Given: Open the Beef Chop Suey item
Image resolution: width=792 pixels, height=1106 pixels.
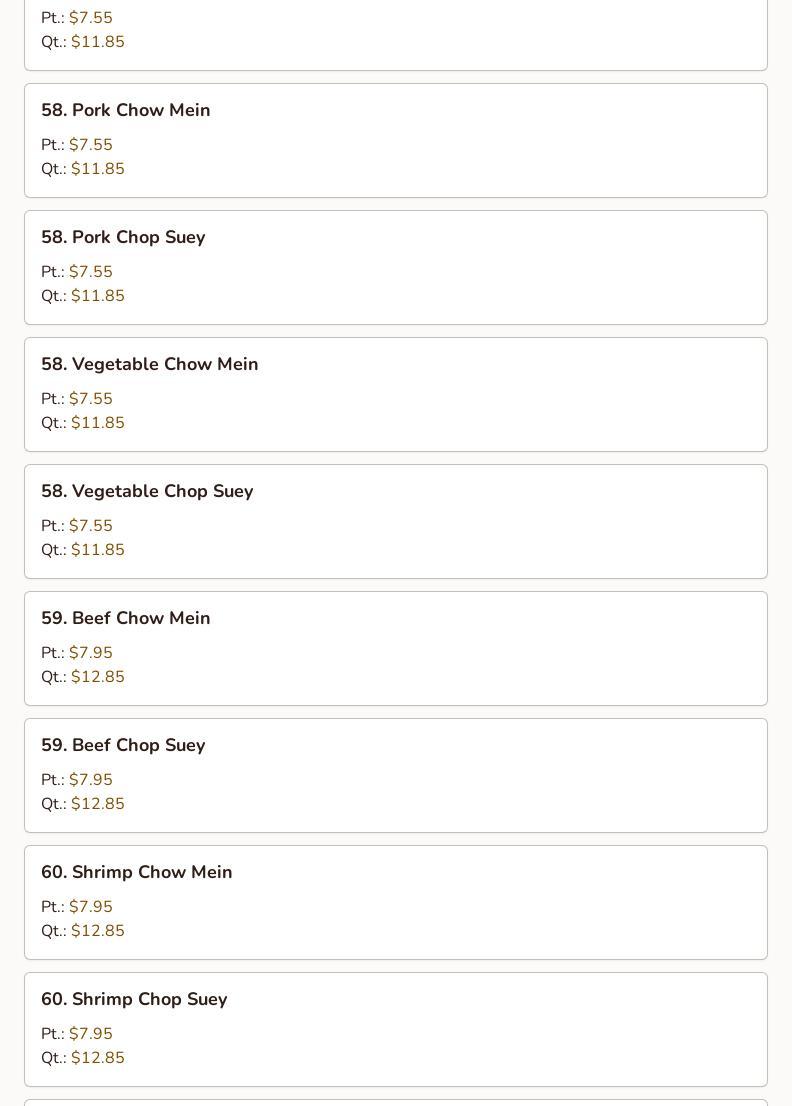Looking at the screenshot, I should [396, 775].
